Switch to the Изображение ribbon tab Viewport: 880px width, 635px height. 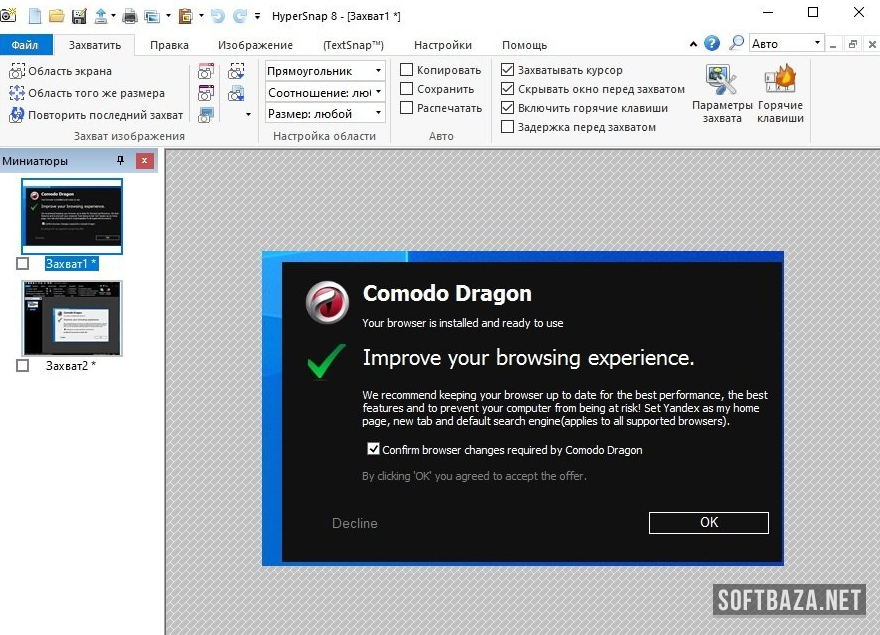255,45
